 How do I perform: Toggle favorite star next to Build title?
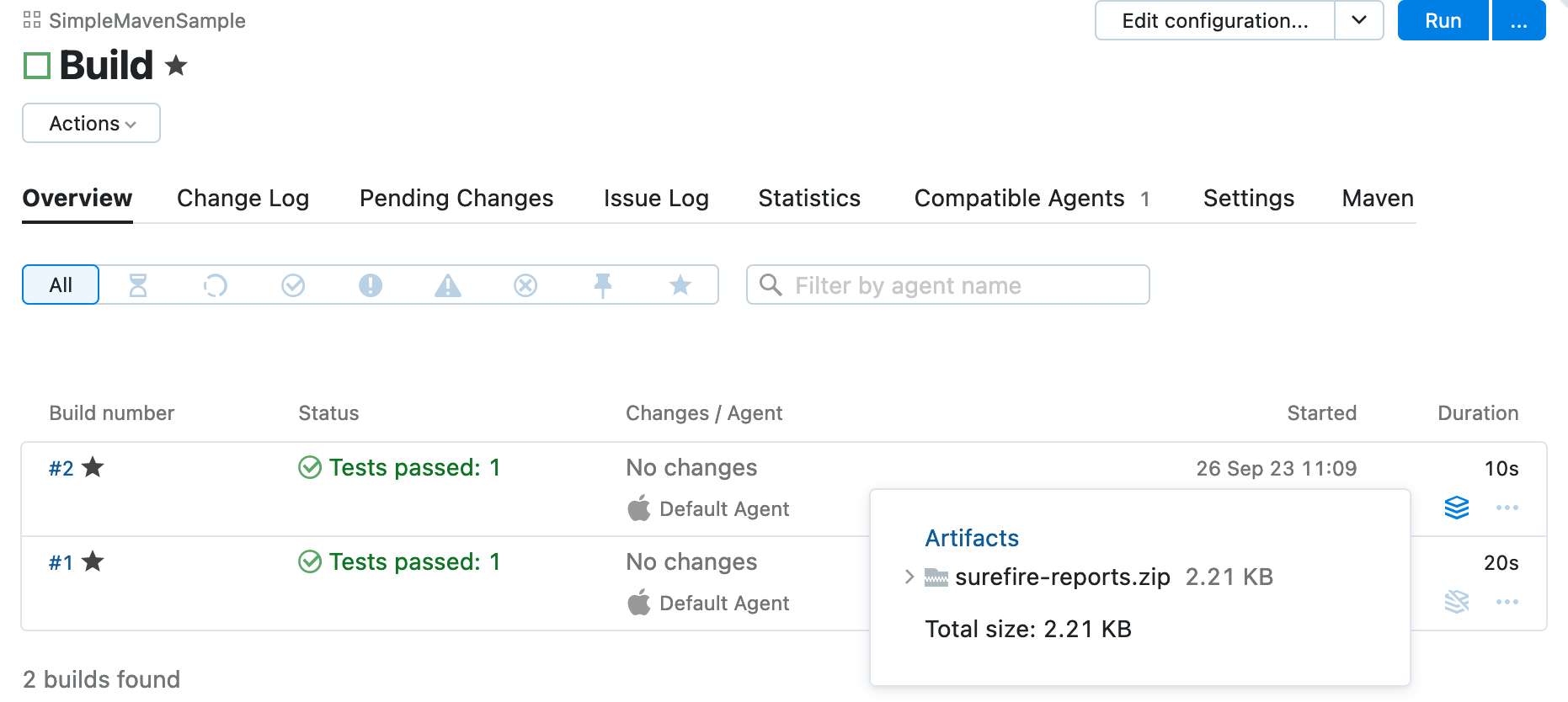coord(176,65)
